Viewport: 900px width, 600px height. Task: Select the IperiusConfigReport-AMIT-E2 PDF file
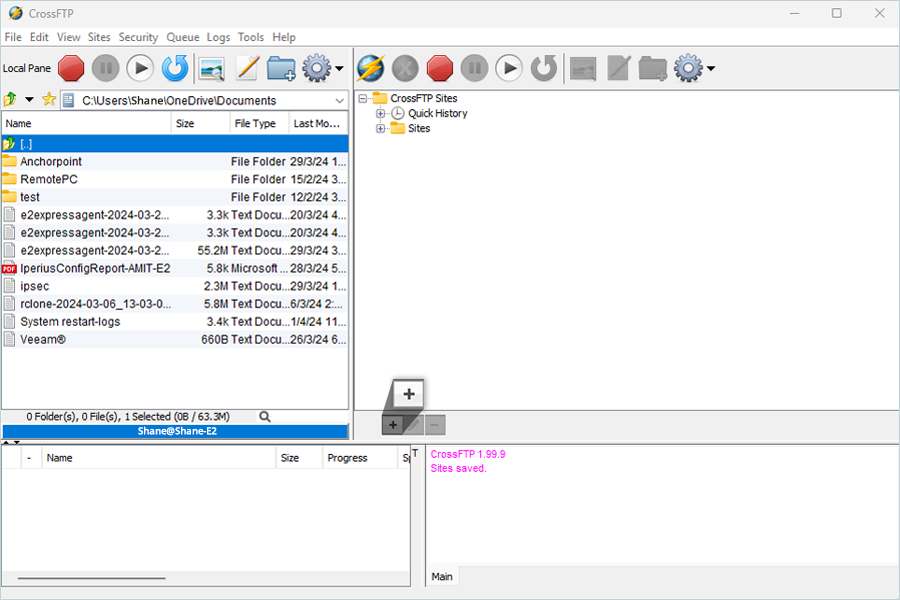(175, 268)
